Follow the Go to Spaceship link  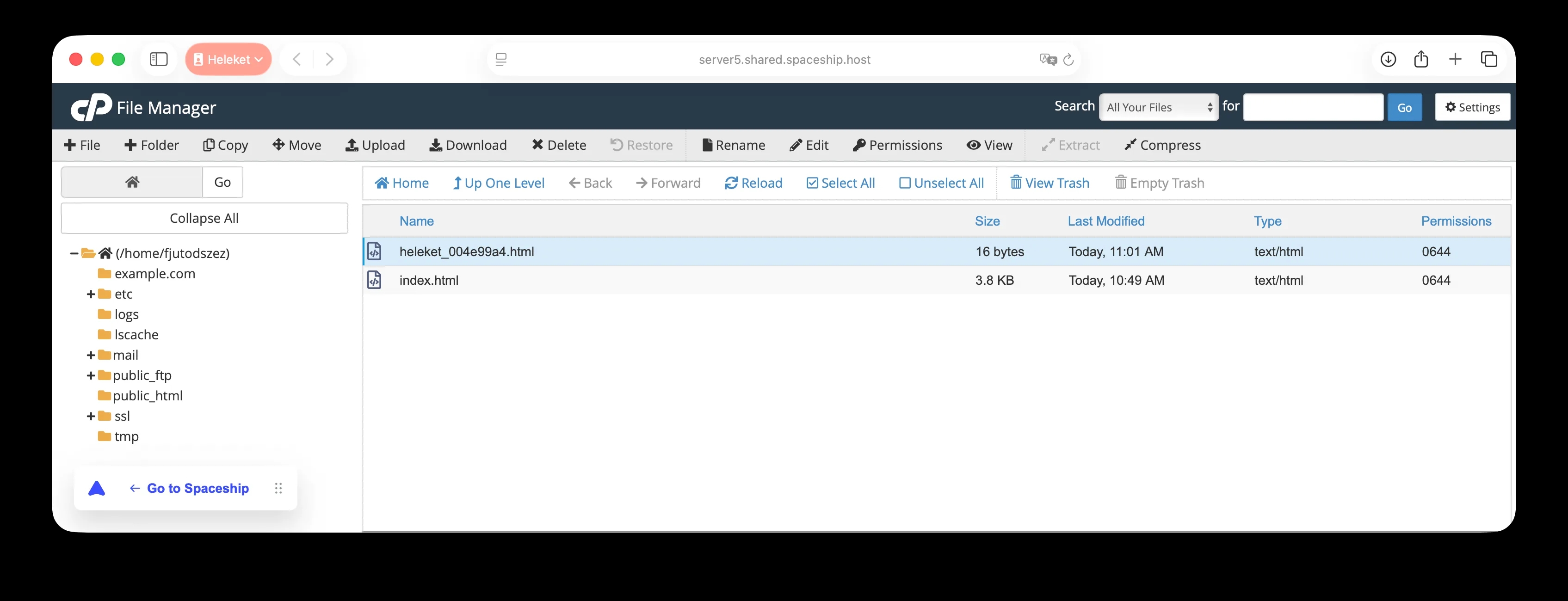(197, 488)
